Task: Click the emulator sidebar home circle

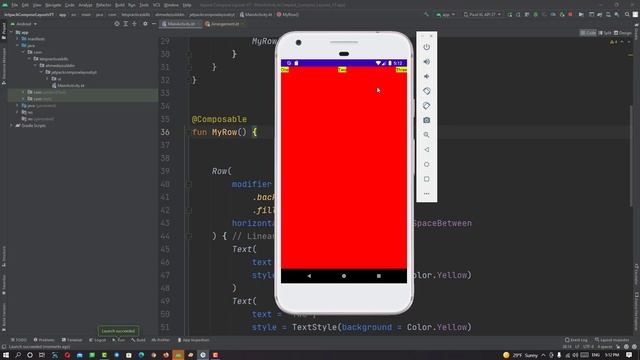Action: (427, 164)
